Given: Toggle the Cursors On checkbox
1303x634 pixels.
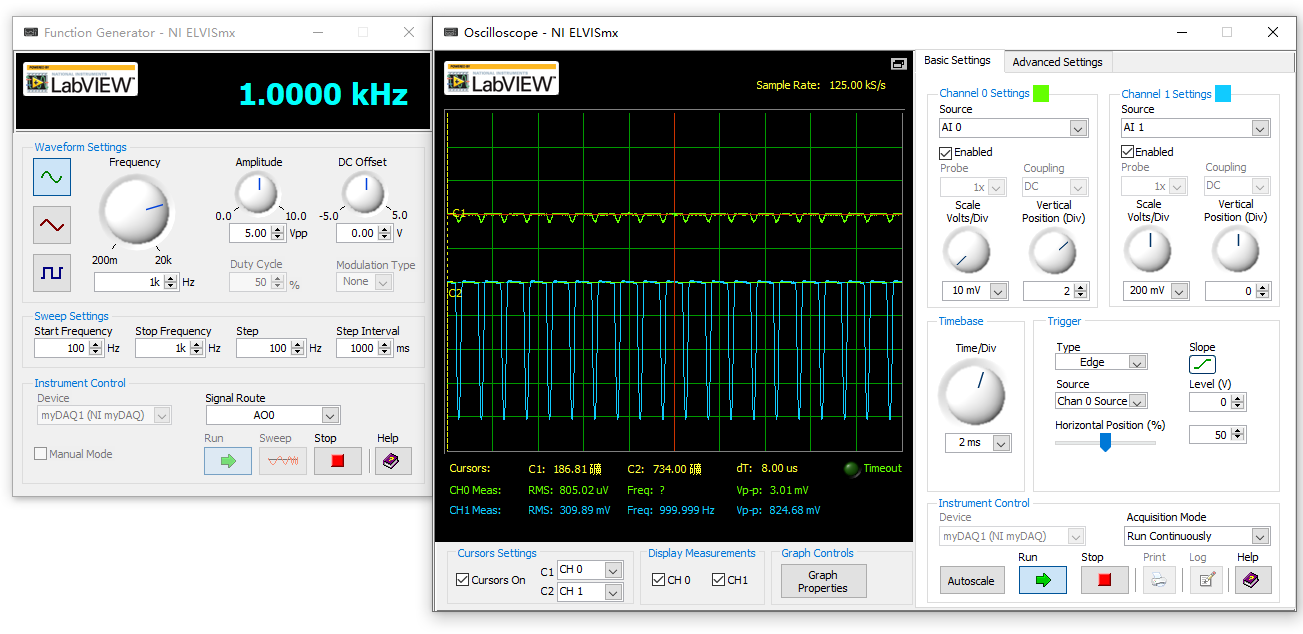Looking at the screenshot, I should (x=462, y=580).
